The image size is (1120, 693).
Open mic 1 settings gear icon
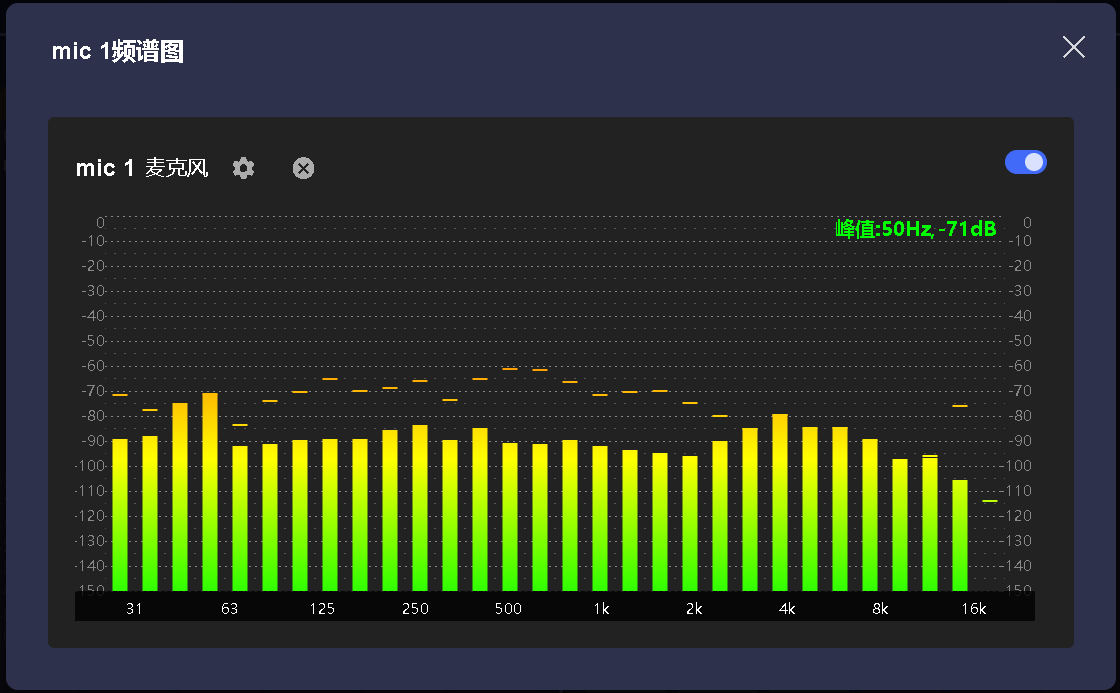[243, 168]
